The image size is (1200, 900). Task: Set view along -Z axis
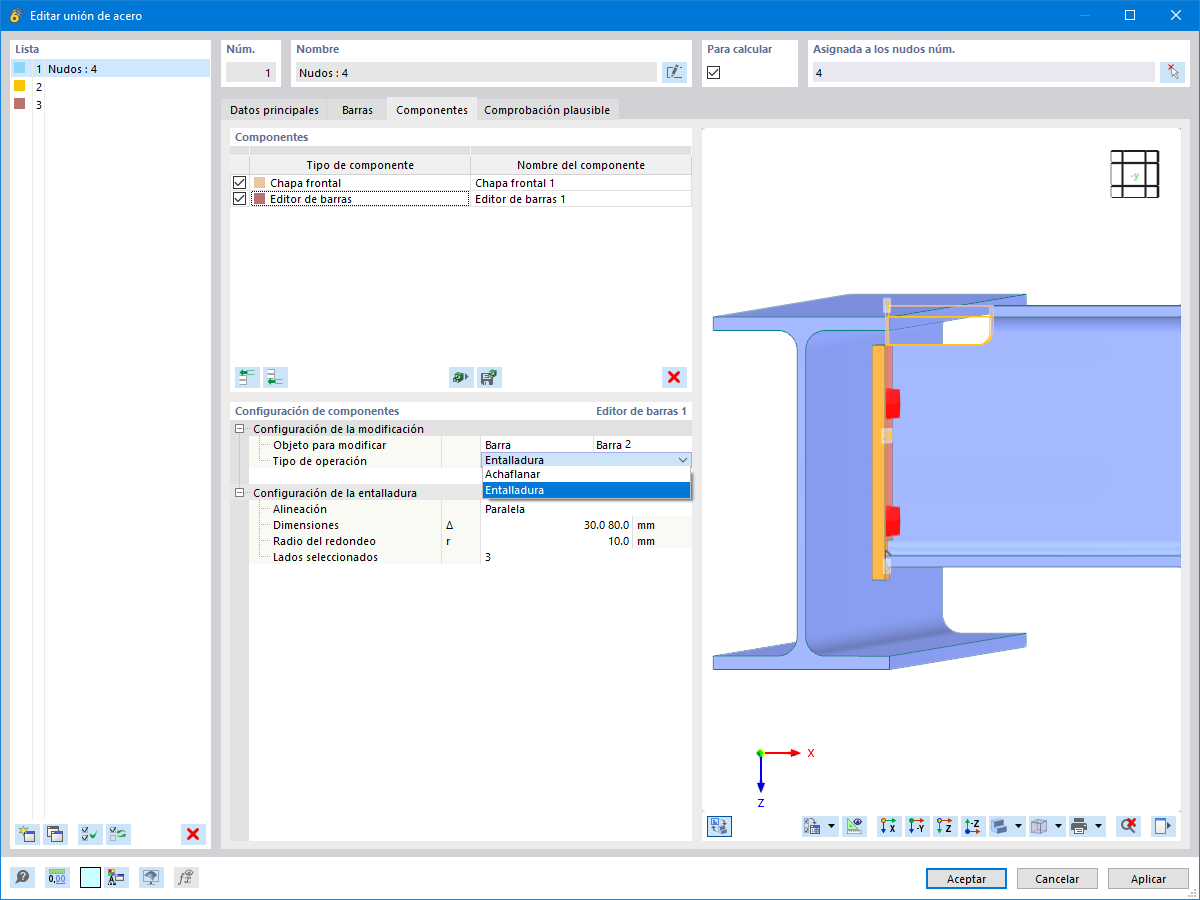point(973,826)
